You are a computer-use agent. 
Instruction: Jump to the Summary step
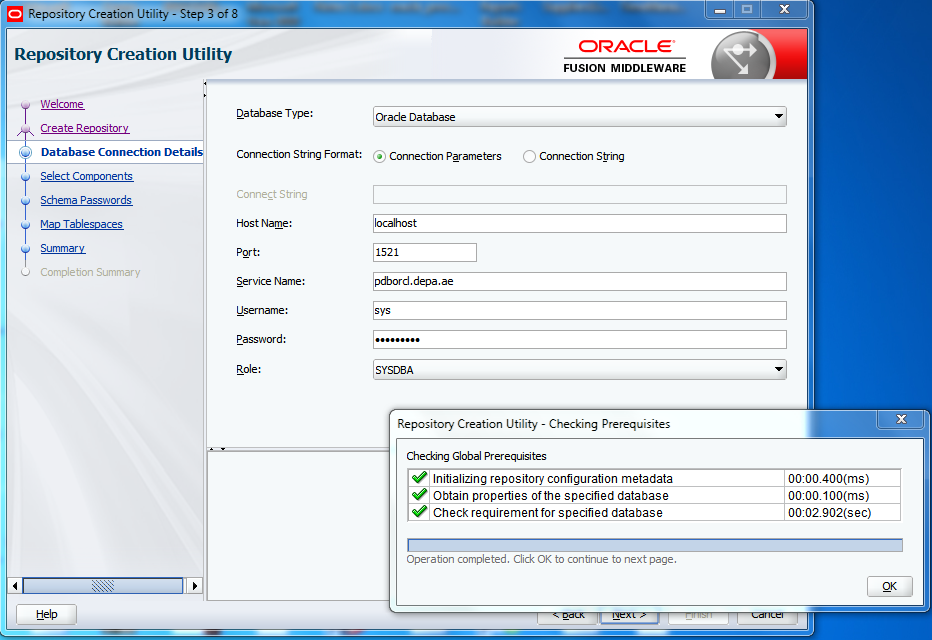[x=62, y=248]
